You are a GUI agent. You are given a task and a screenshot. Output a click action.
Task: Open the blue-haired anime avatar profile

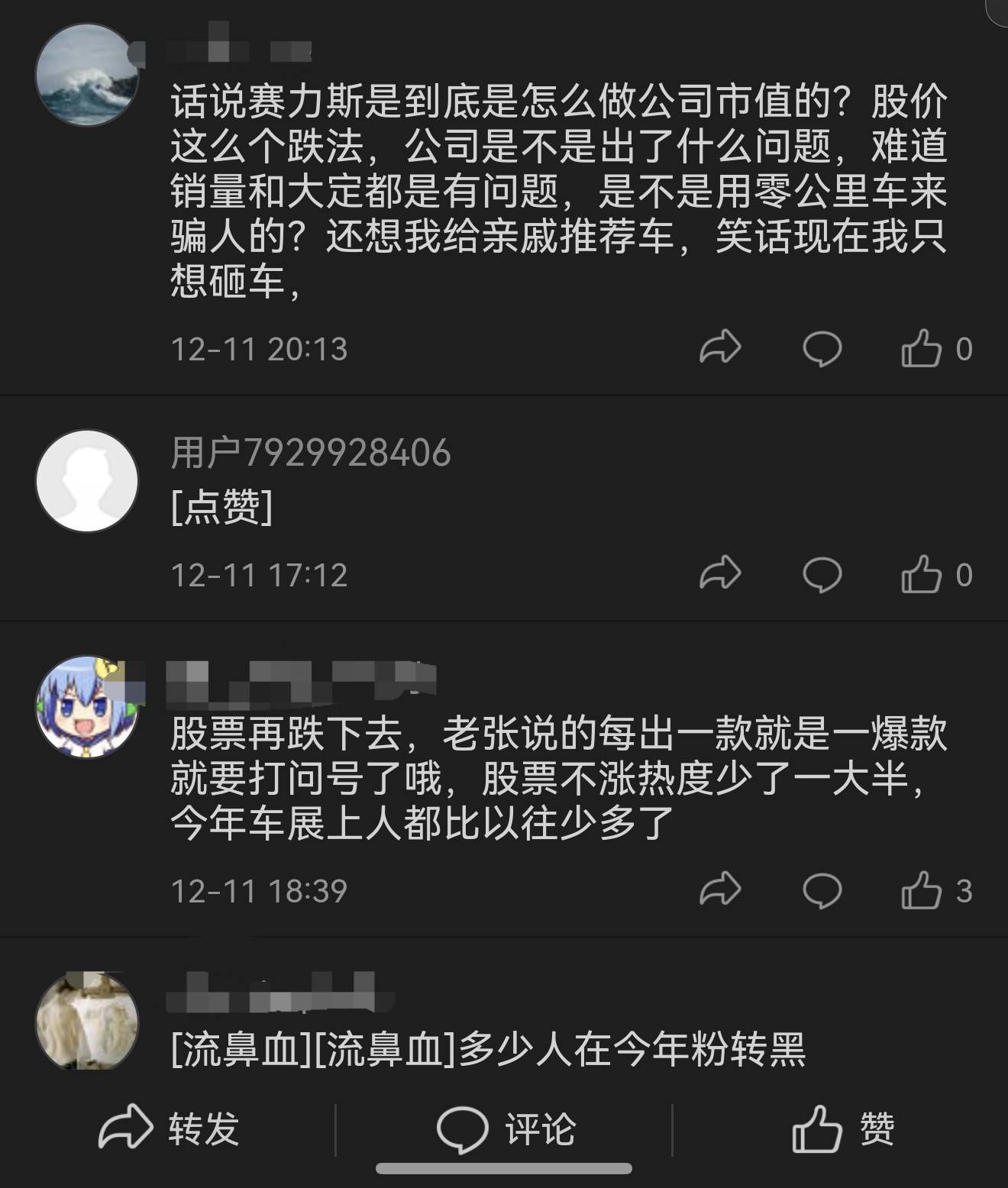click(87, 706)
